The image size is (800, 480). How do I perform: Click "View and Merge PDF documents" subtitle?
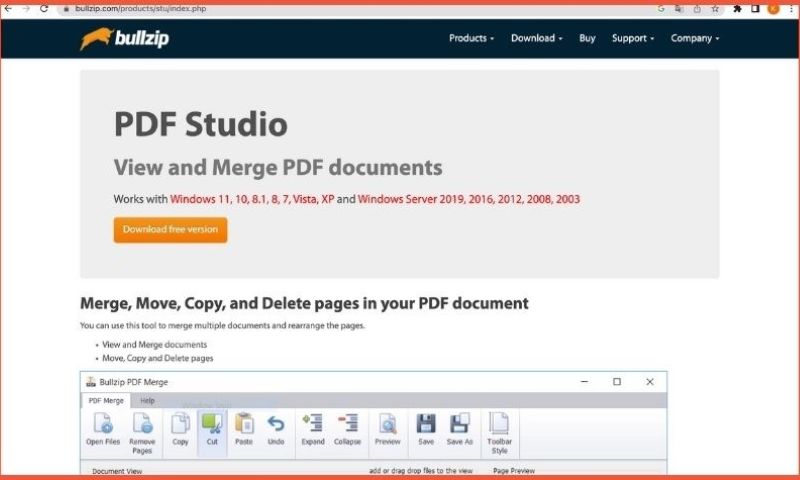[278, 167]
